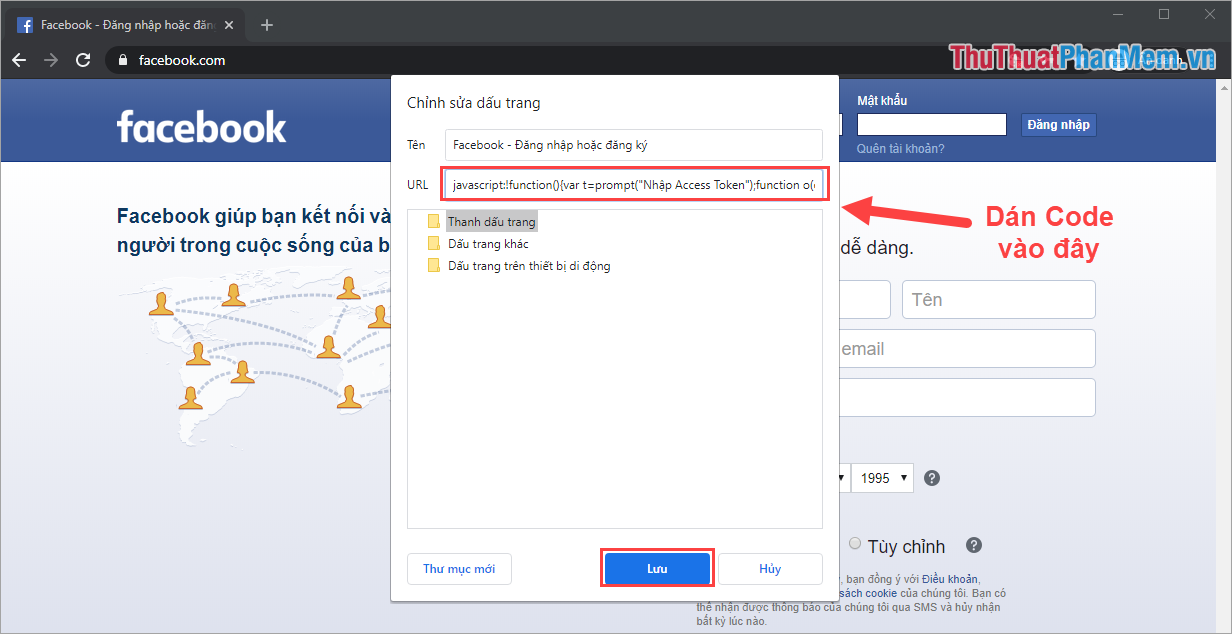Click the Facebook favicon on the browser tab
This screenshot has height=634, width=1232.
point(24,24)
